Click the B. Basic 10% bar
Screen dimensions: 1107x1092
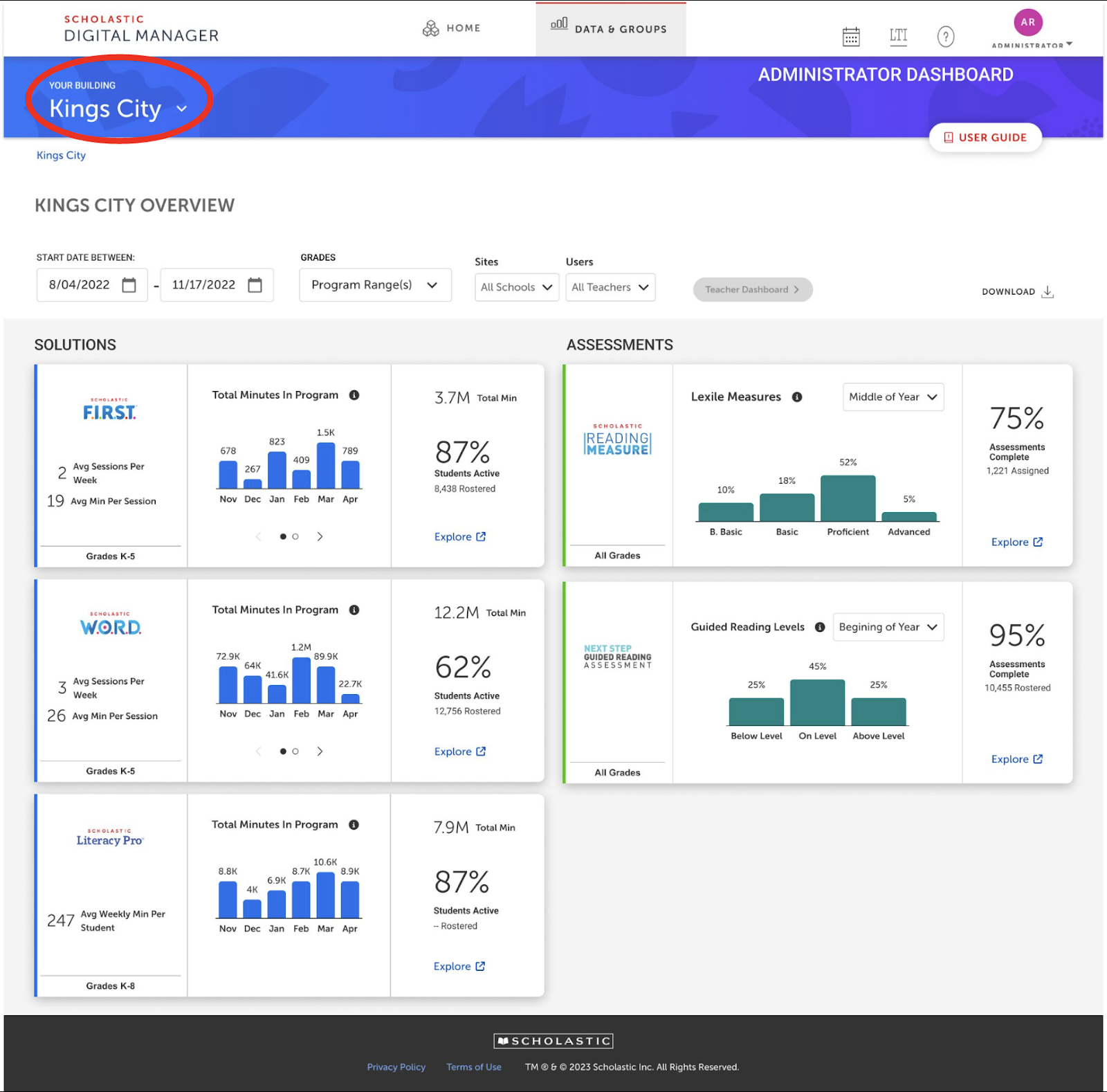(726, 512)
